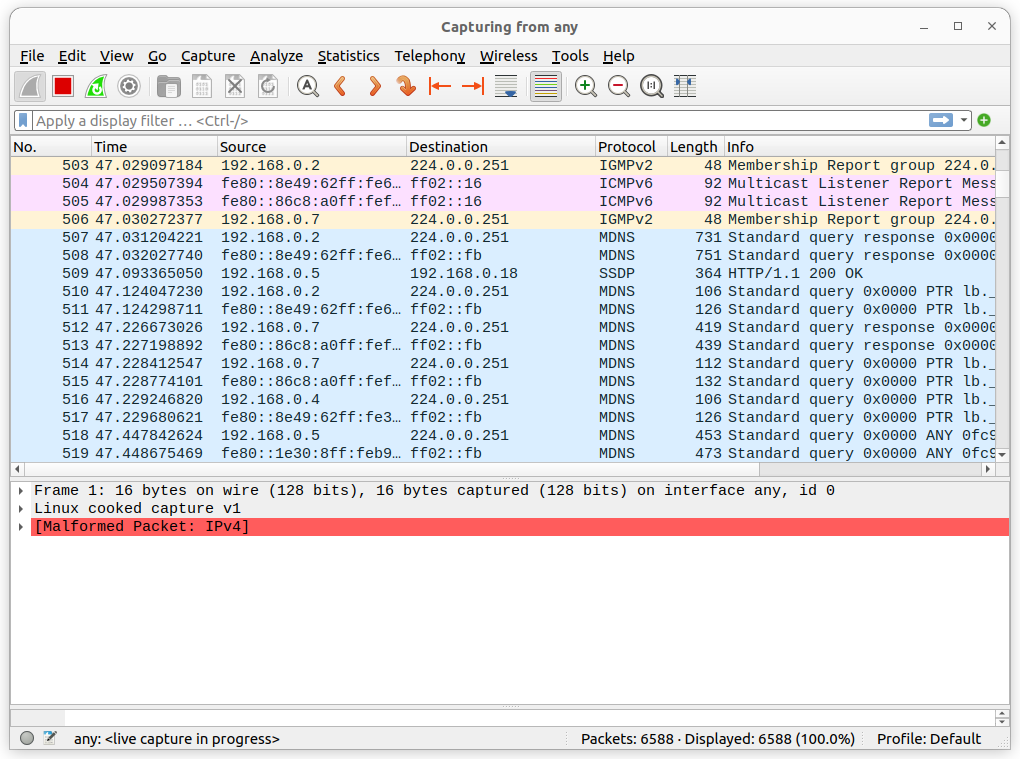Open the Edit menu
Screen dimensions: 1020x759
click(x=72, y=56)
